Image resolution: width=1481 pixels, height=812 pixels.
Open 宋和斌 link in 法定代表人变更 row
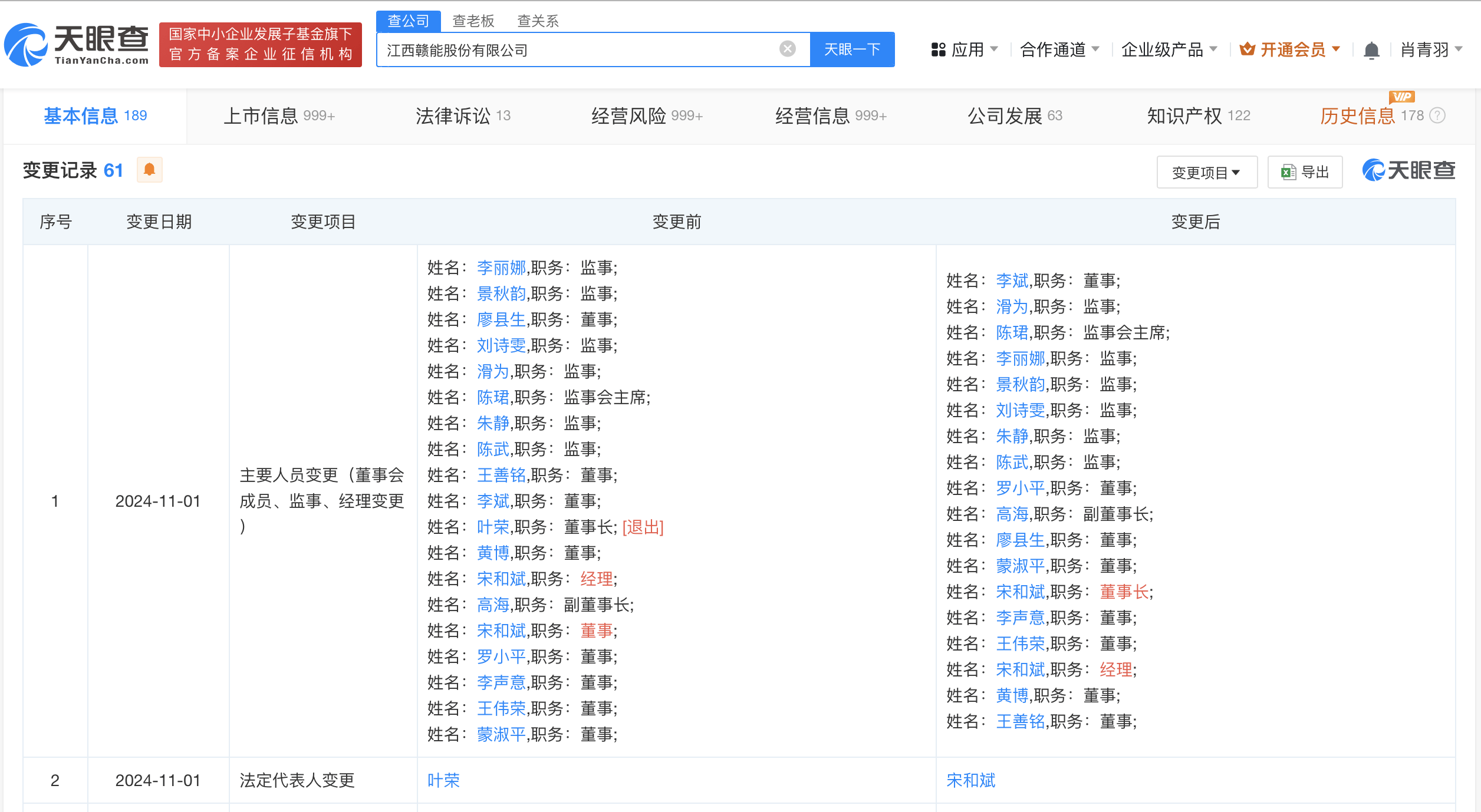(971, 780)
